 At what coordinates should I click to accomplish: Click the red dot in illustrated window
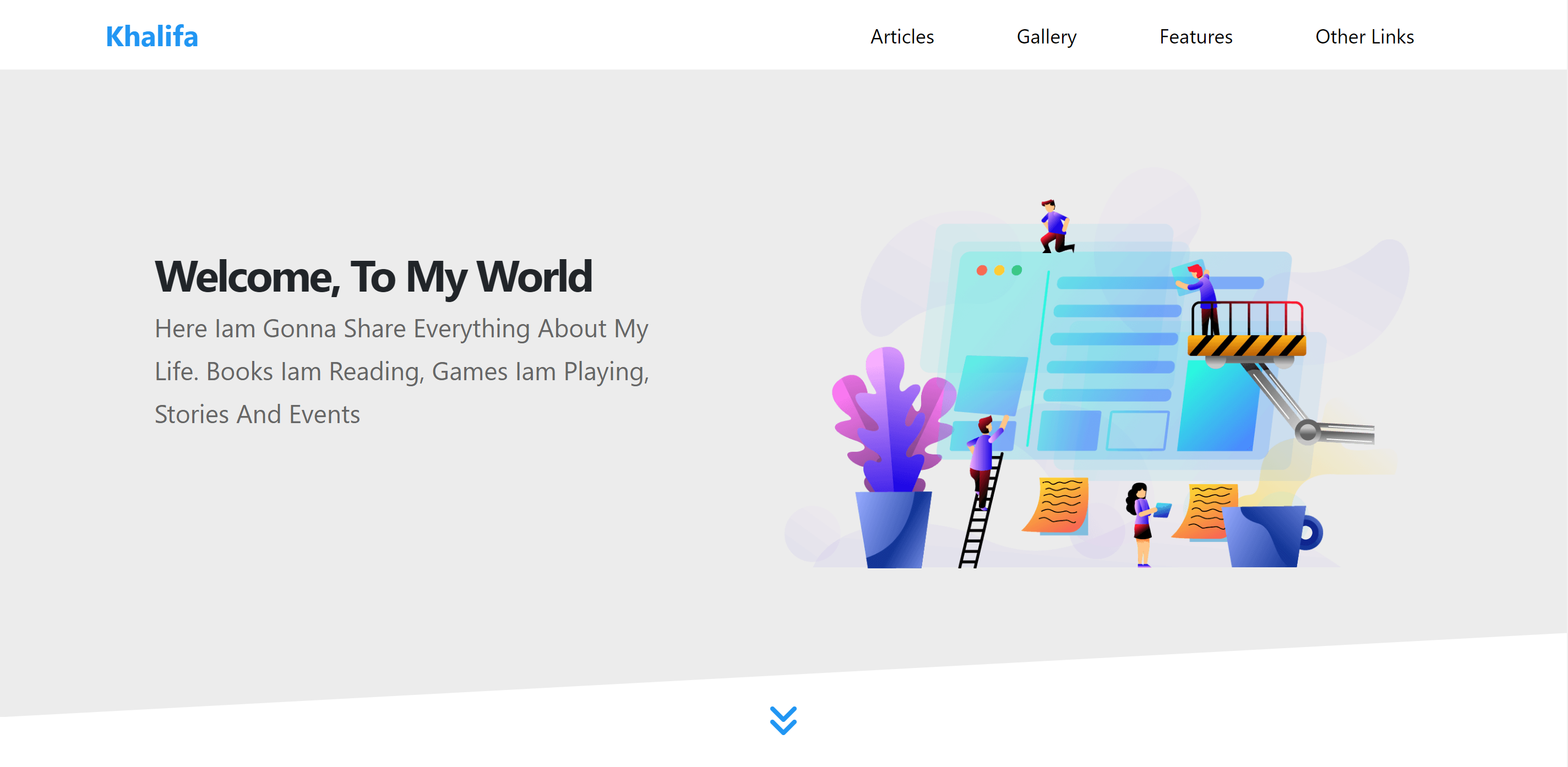point(981,270)
